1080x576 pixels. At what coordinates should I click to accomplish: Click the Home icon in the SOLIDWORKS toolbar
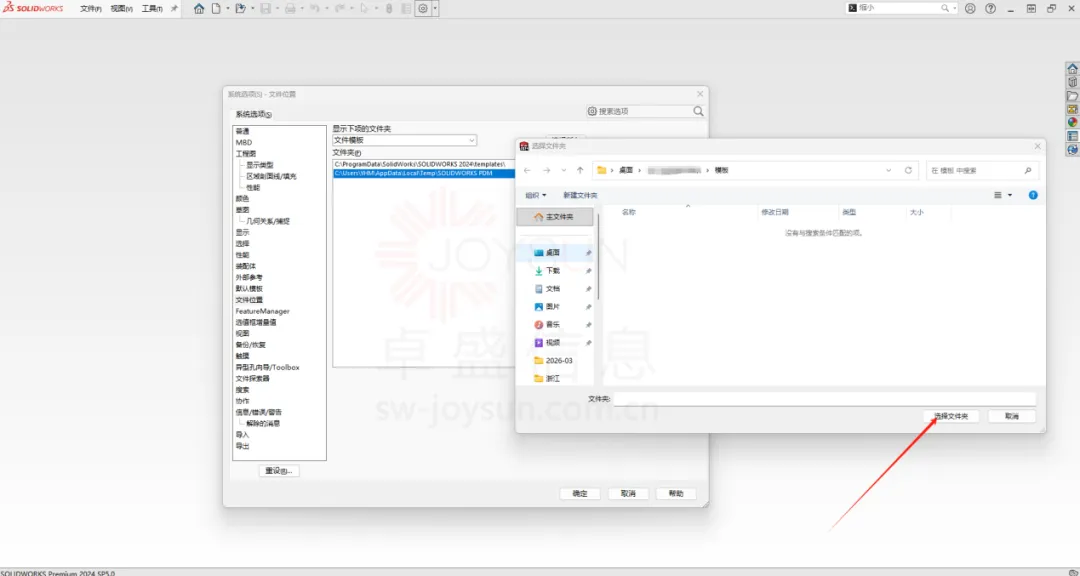pyautogui.click(x=199, y=8)
